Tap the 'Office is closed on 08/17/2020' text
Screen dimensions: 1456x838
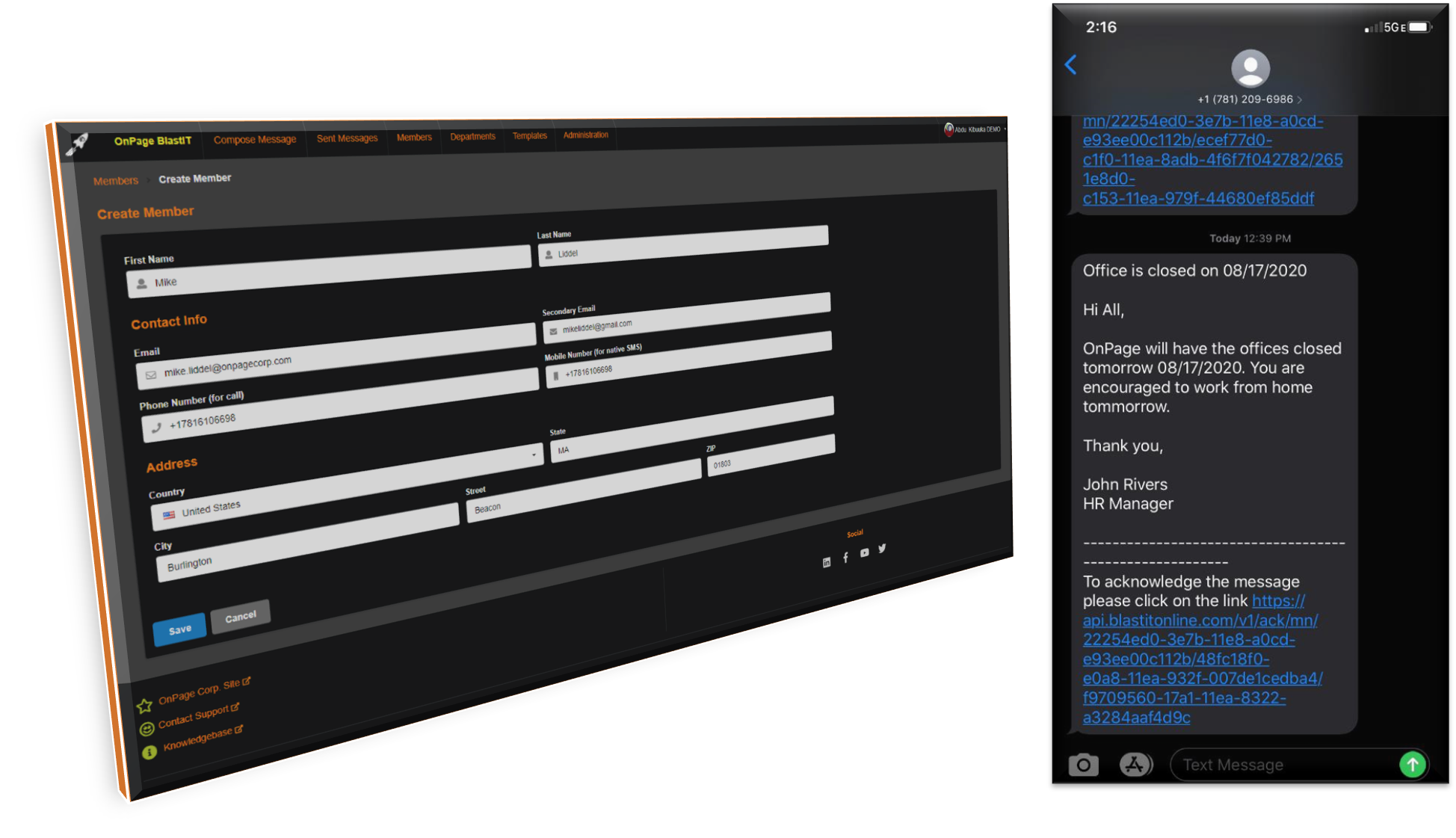[x=1194, y=270]
